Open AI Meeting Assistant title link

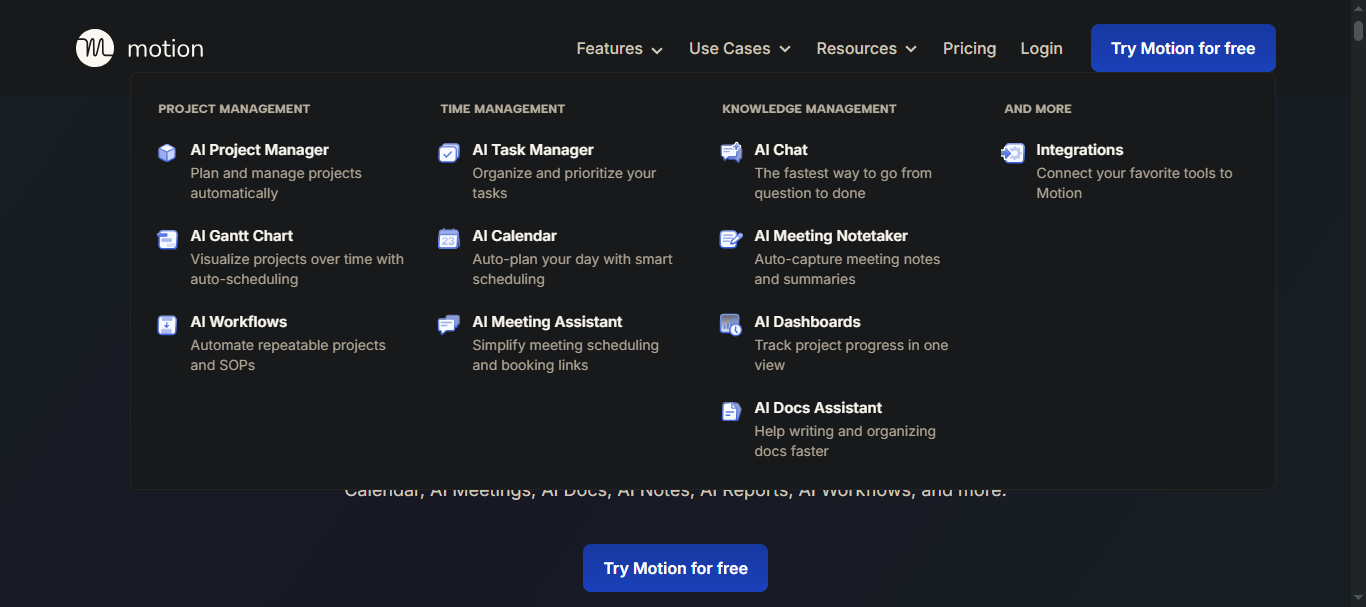point(547,322)
